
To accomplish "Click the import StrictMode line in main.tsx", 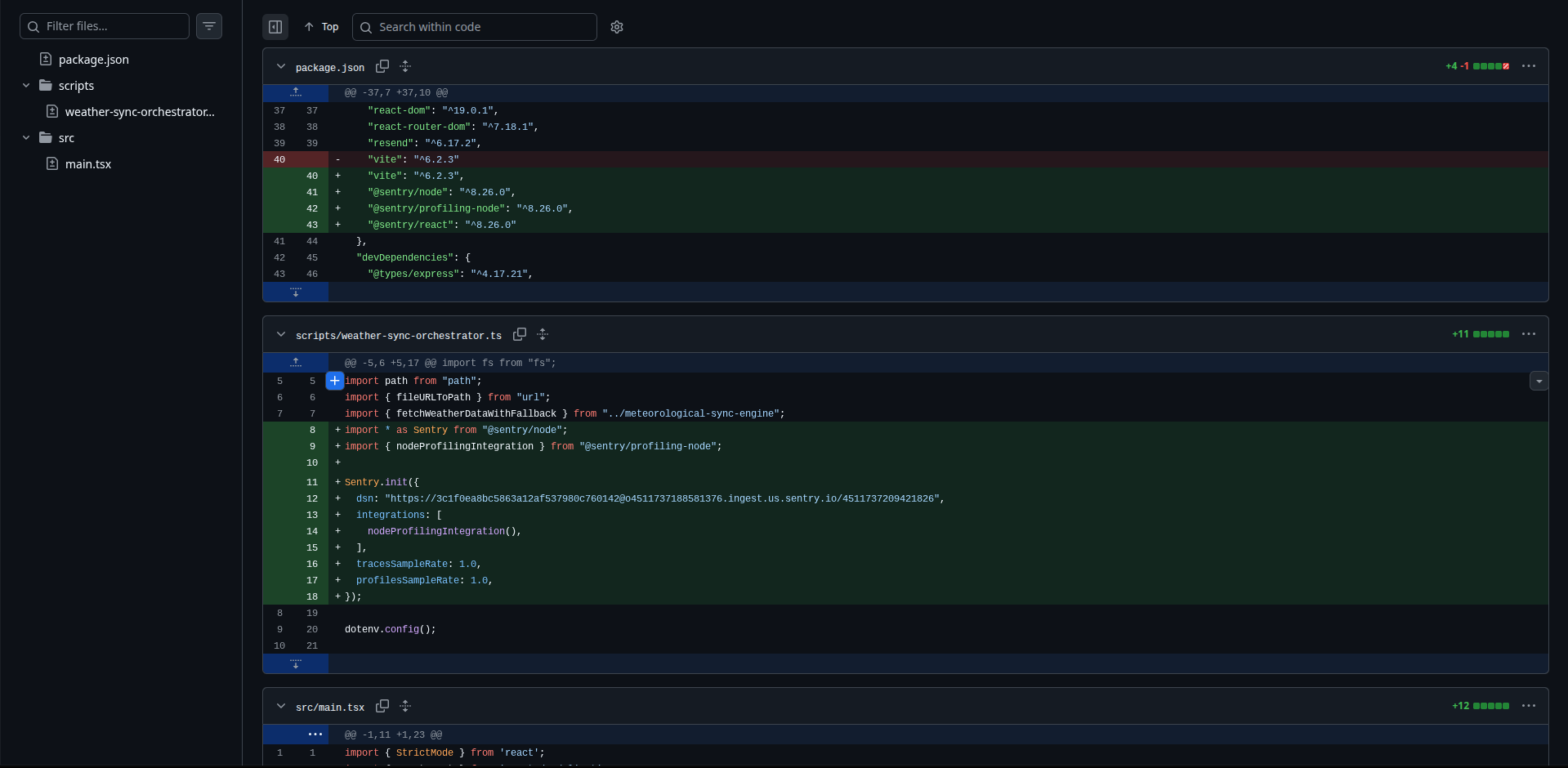I will coord(905,752).
